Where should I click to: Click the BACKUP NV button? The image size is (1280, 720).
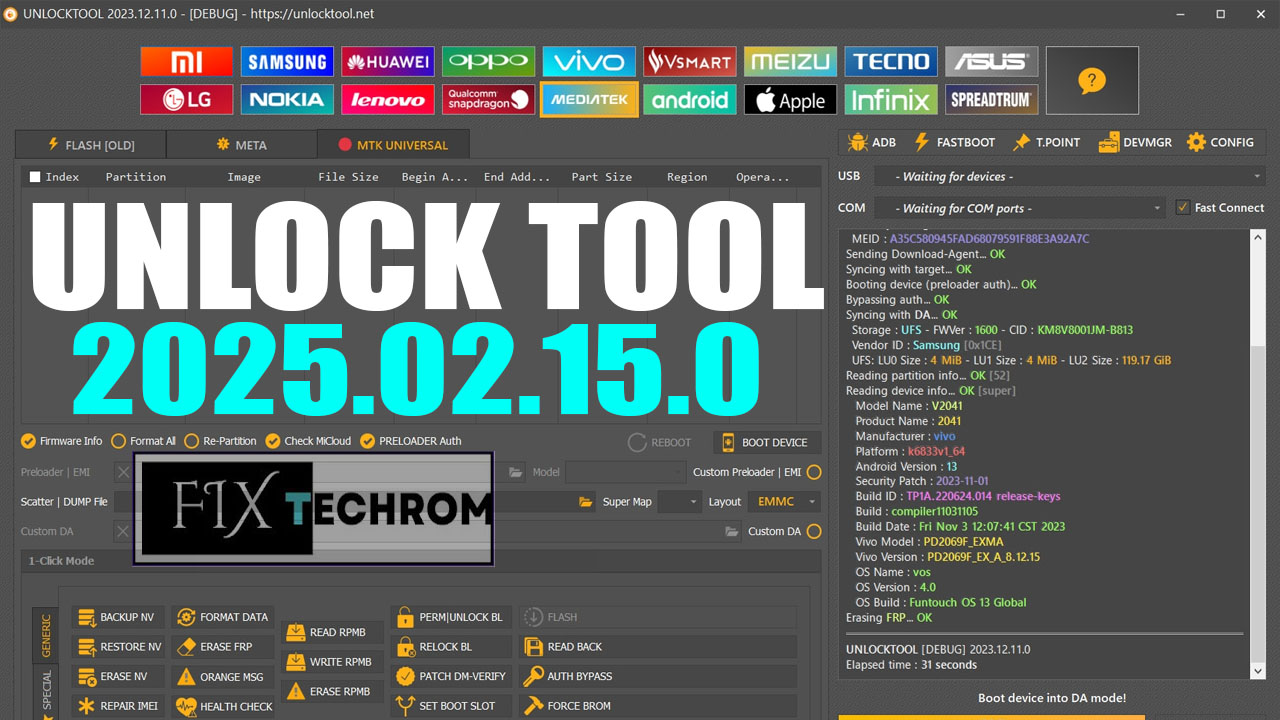[x=117, y=617]
